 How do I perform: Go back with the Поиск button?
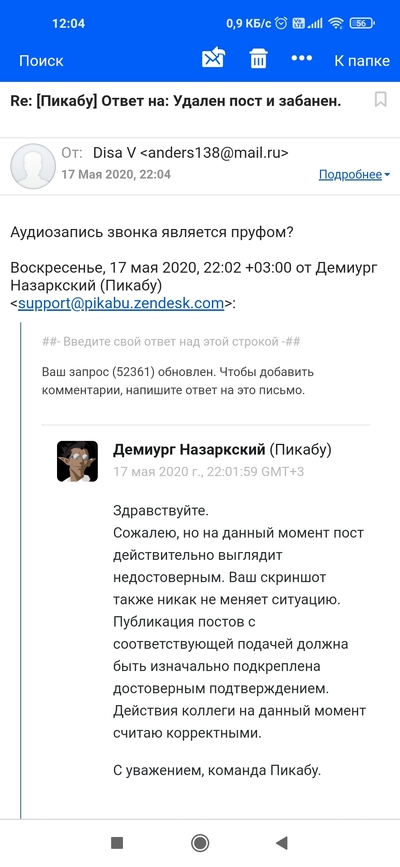[41, 60]
